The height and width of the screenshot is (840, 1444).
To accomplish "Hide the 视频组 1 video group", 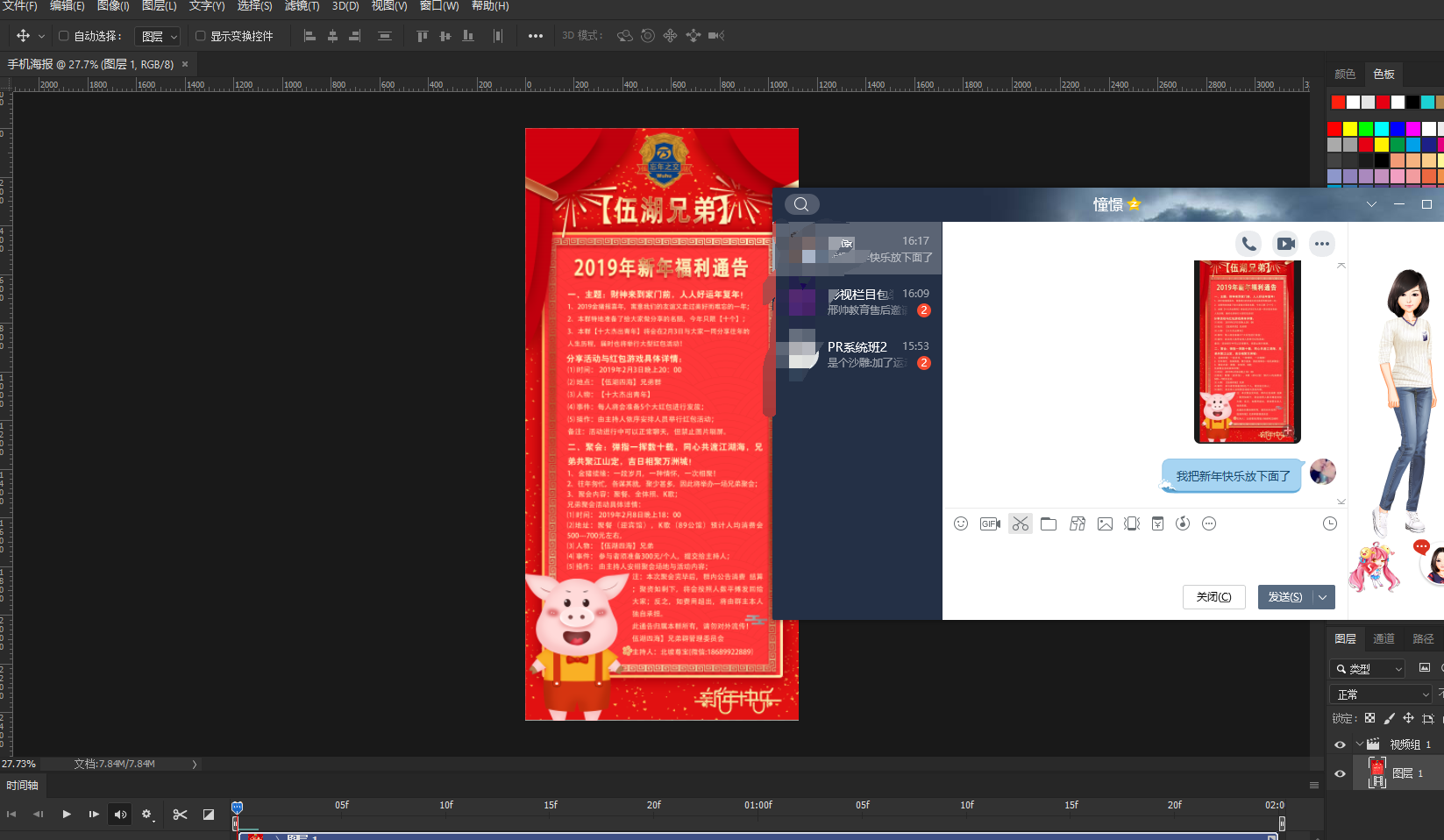I will (x=1339, y=744).
